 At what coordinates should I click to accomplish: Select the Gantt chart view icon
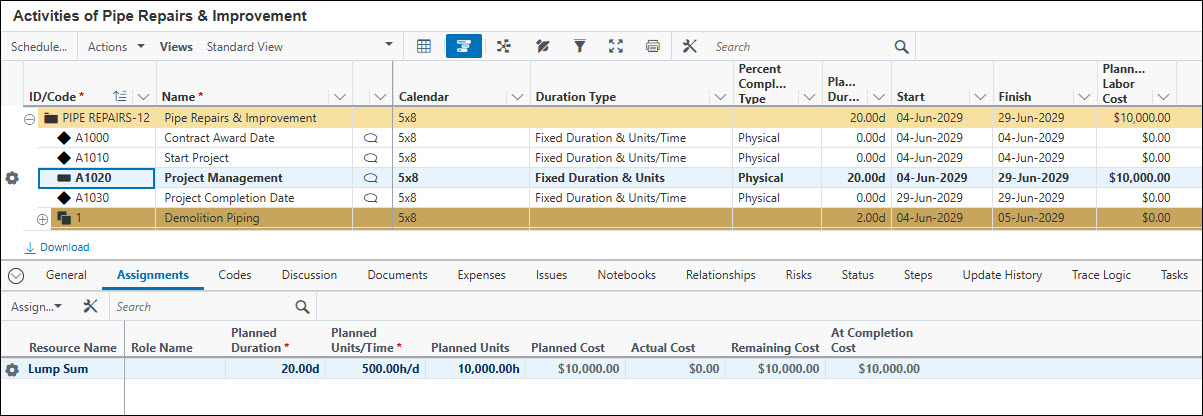click(x=464, y=46)
